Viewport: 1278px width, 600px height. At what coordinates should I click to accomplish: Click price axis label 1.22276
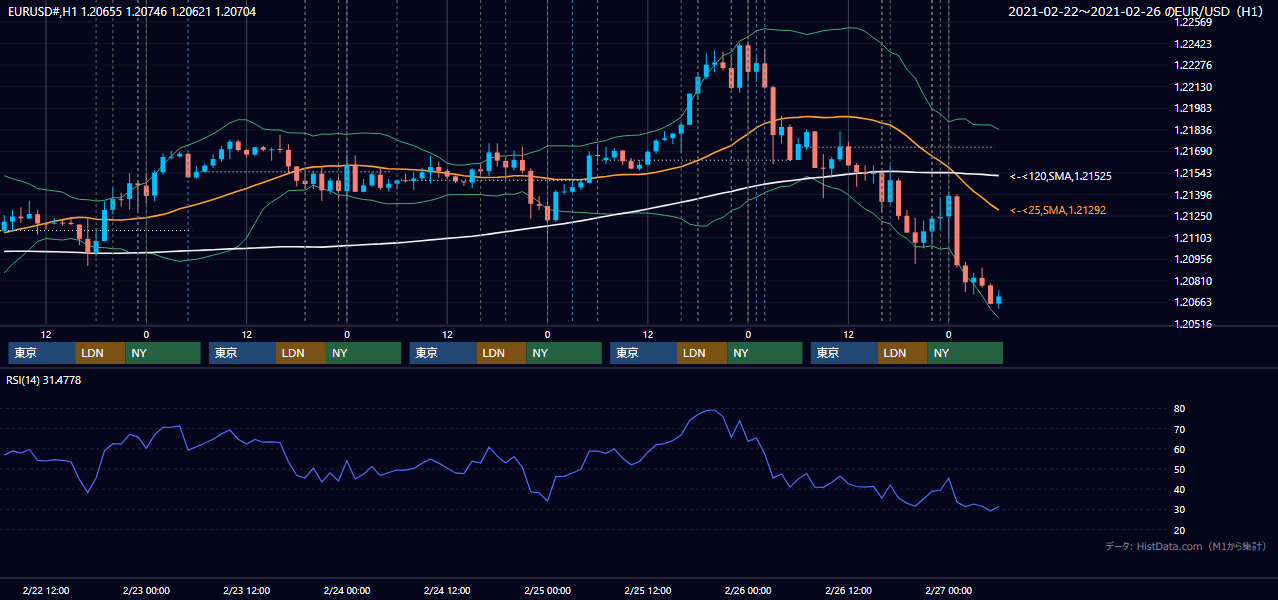(x=1193, y=66)
